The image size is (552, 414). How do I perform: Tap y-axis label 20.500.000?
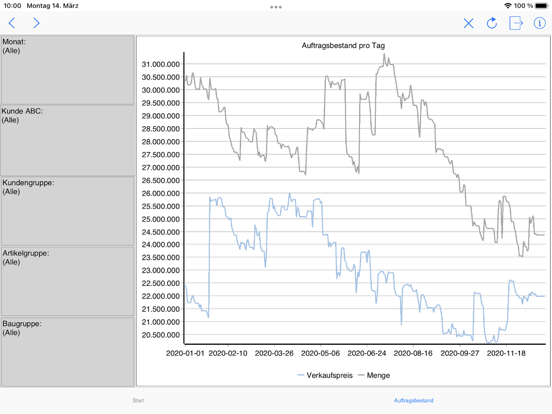pyautogui.click(x=161, y=335)
